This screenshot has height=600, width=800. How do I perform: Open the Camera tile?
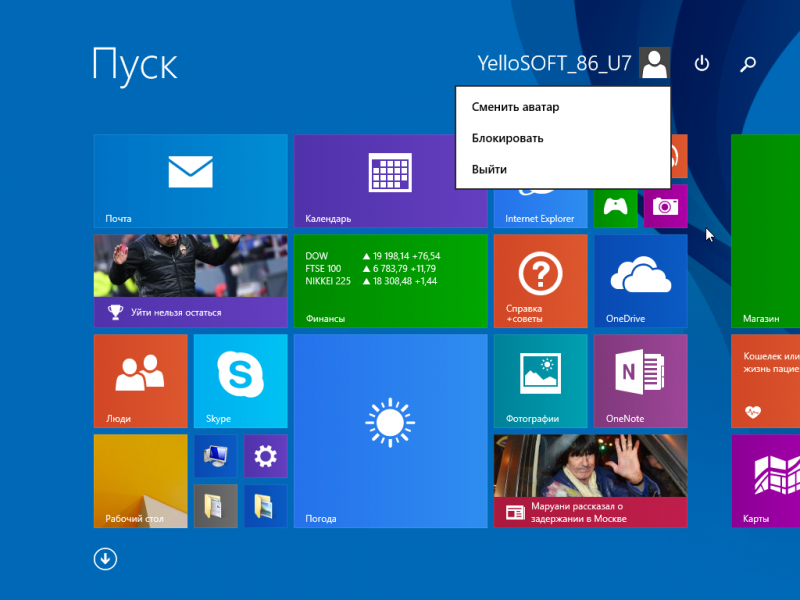pyautogui.click(x=665, y=206)
